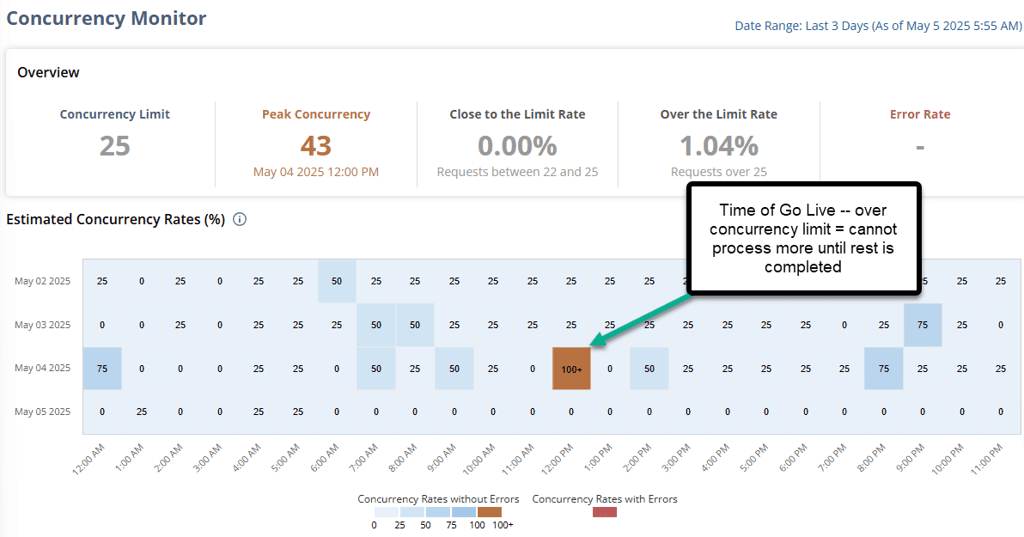
Task: Select the 75 cell in the May 03 2025 row
Action: point(923,325)
